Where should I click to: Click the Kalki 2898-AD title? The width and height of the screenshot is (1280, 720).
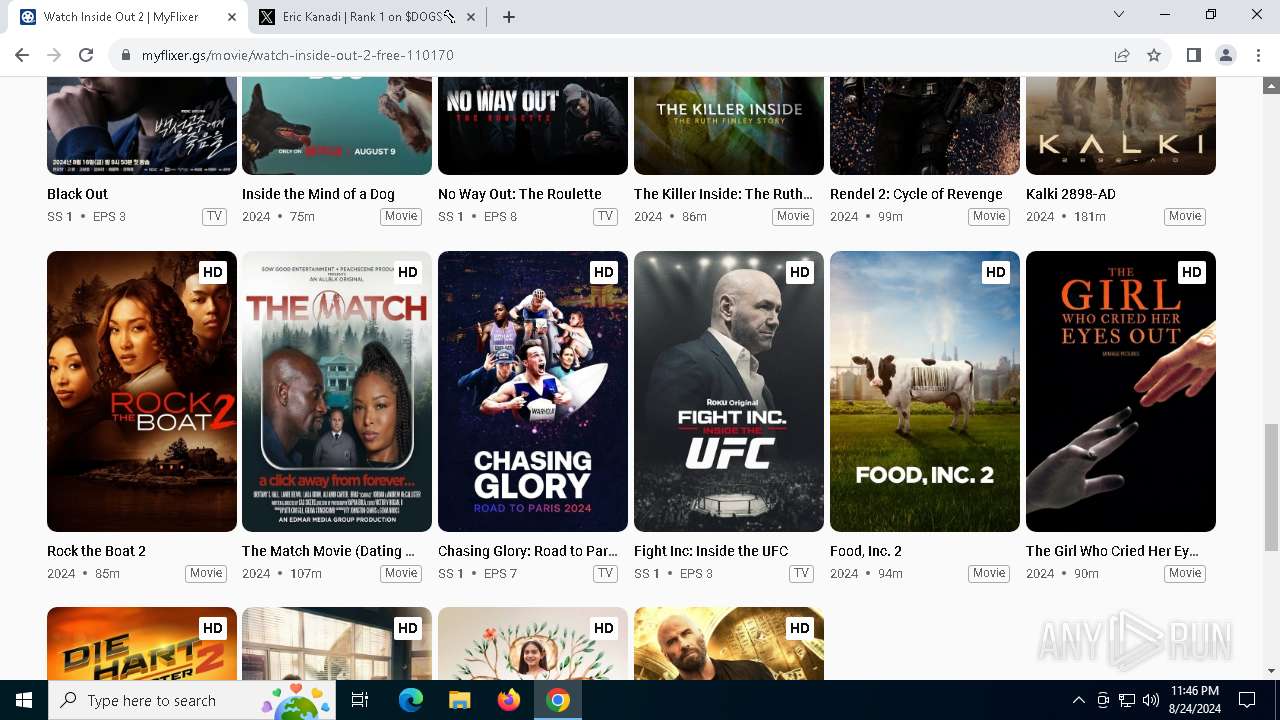[x=1071, y=194]
